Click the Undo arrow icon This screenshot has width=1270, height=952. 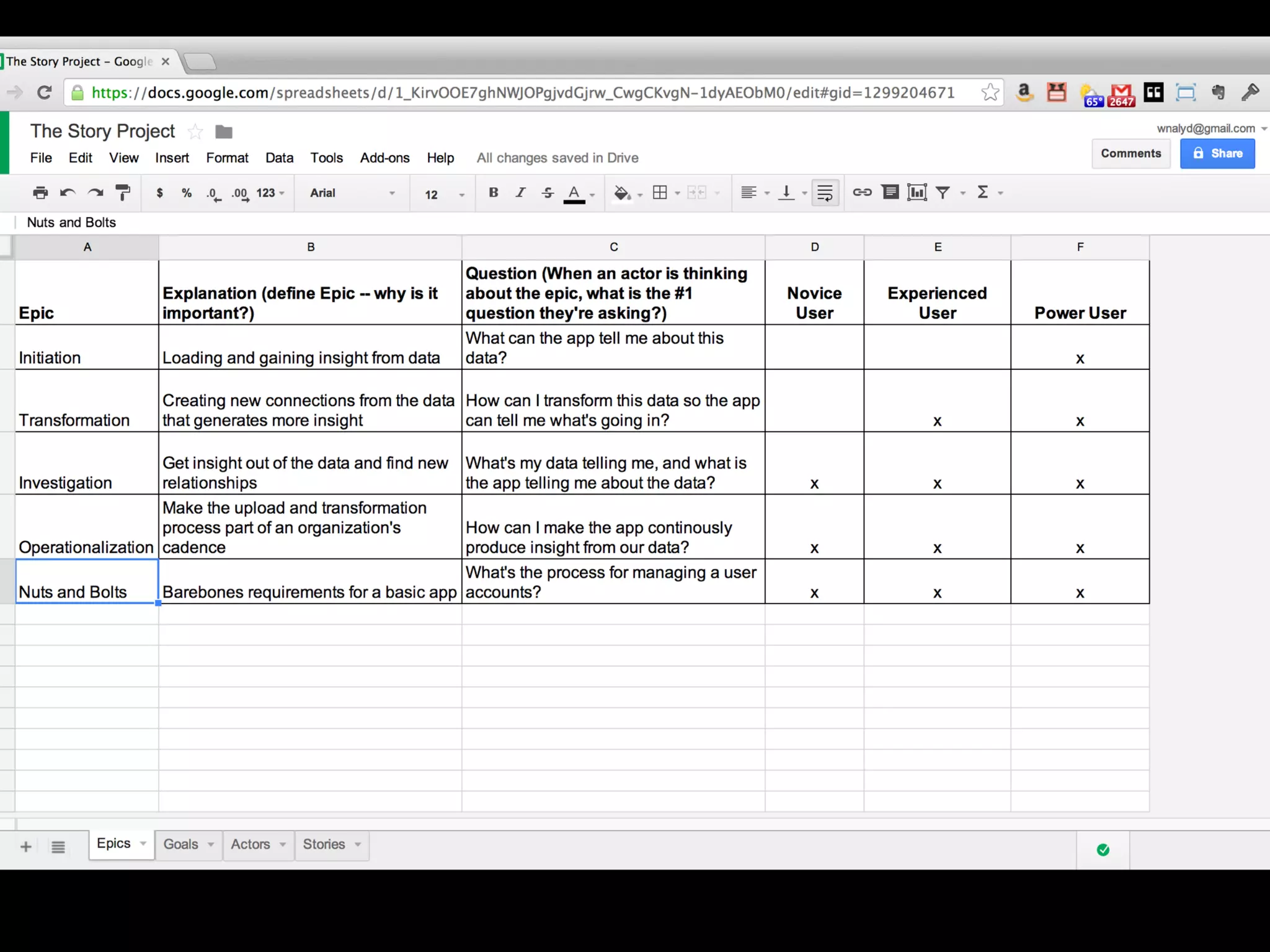(68, 193)
